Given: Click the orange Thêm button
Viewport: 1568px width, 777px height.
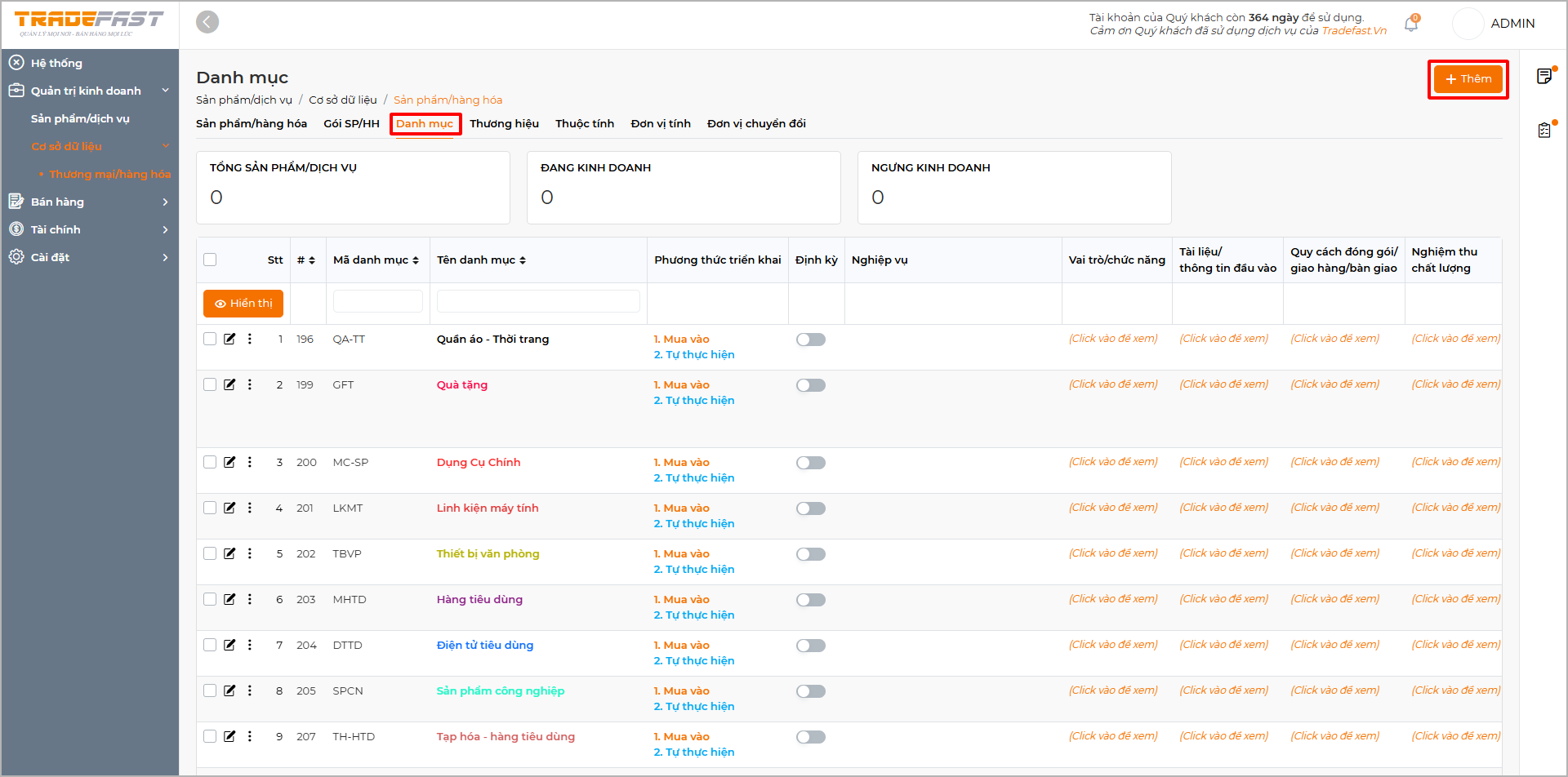Looking at the screenshot, I should coord(1468,79).
